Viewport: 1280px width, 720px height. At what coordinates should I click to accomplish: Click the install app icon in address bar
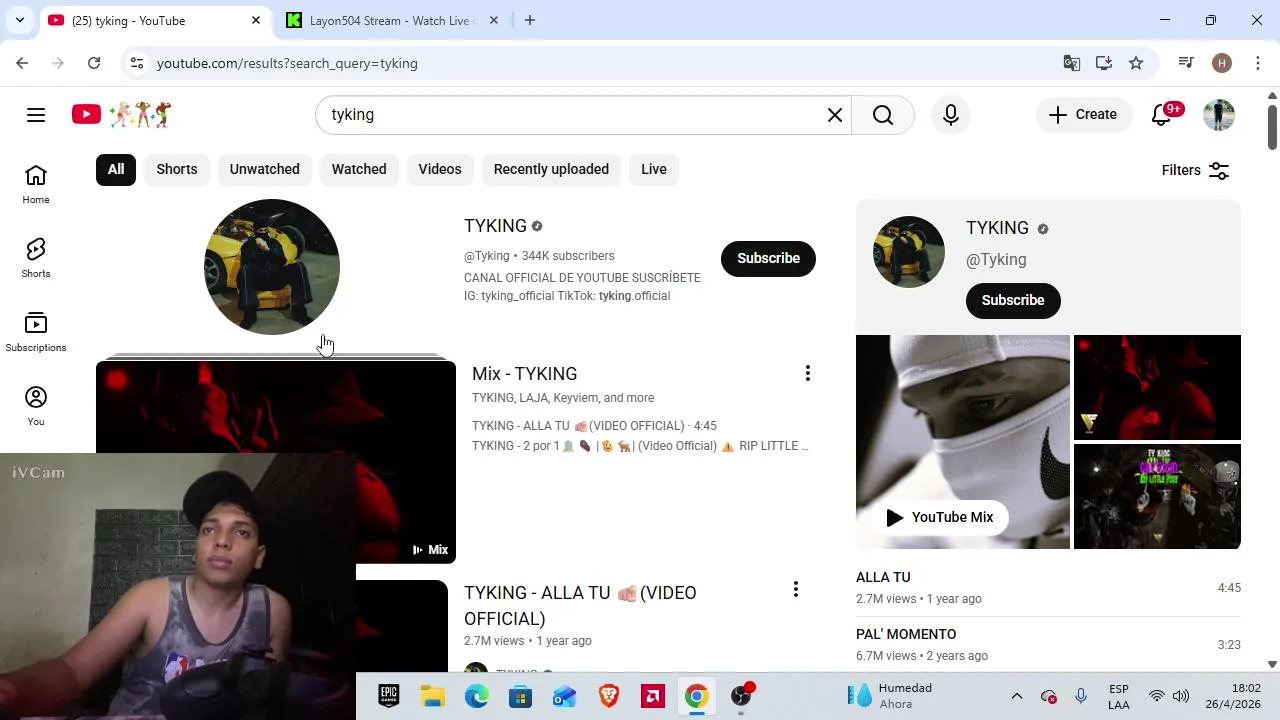click(x=1104, y=63)
